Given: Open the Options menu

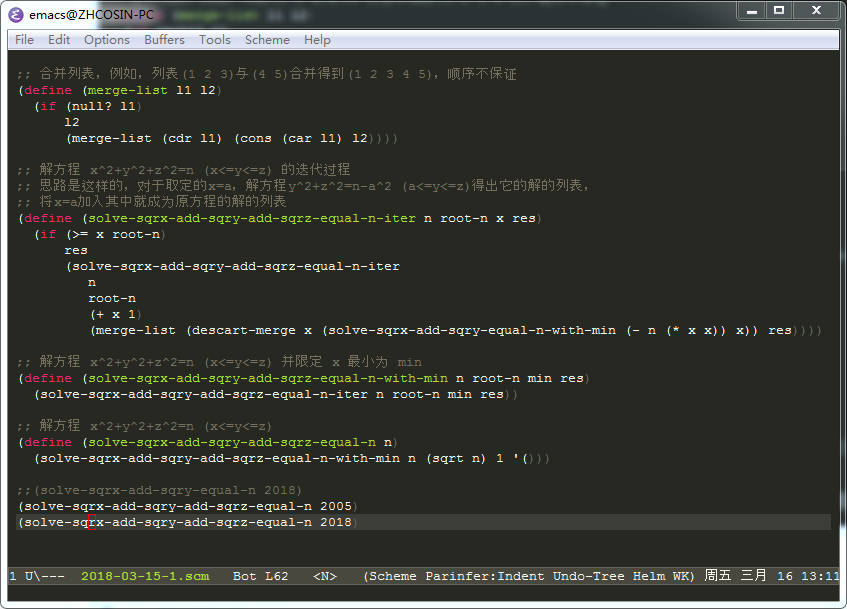Looking at the screenshot, I should tap(106, 40).
